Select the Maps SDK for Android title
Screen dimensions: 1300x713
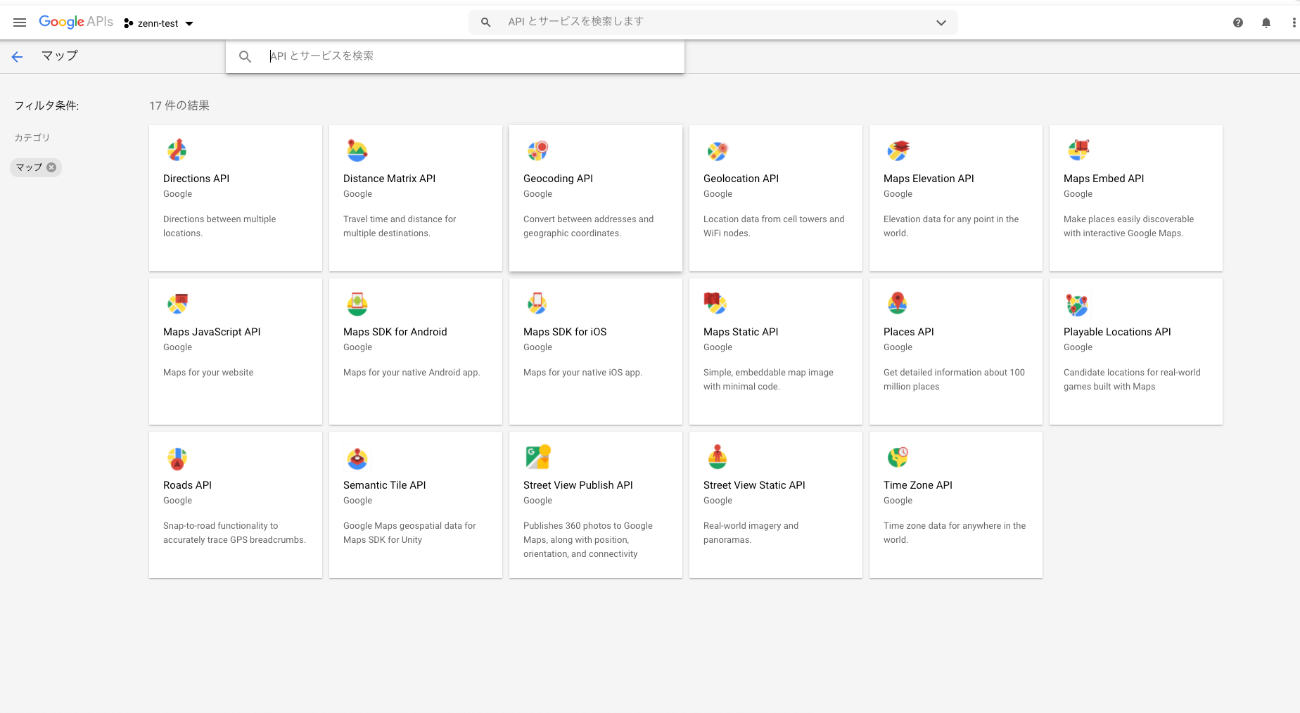tap(395, 332)
